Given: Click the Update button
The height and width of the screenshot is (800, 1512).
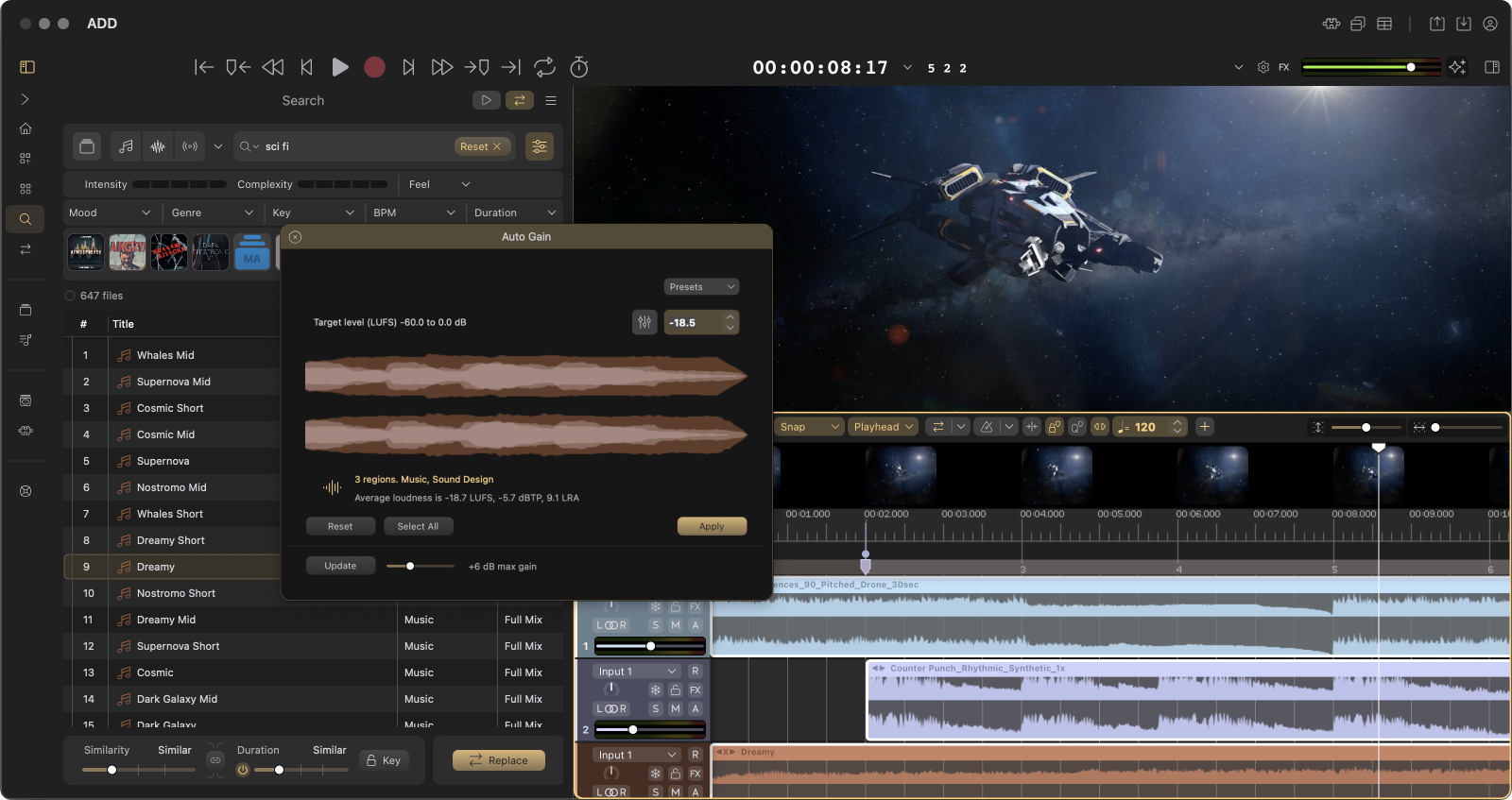Looking at the screenshot, I should pyautogui.click(x=340, y=566).
